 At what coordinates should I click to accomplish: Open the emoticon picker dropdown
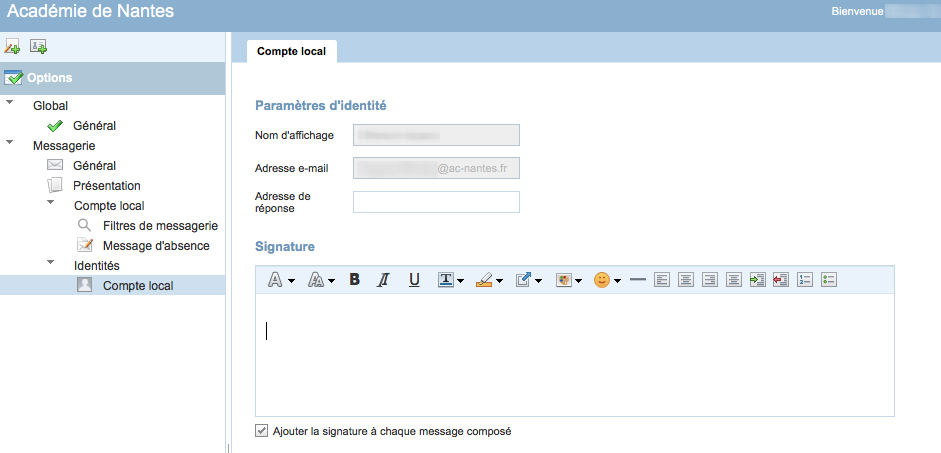[x=607, y=280]
